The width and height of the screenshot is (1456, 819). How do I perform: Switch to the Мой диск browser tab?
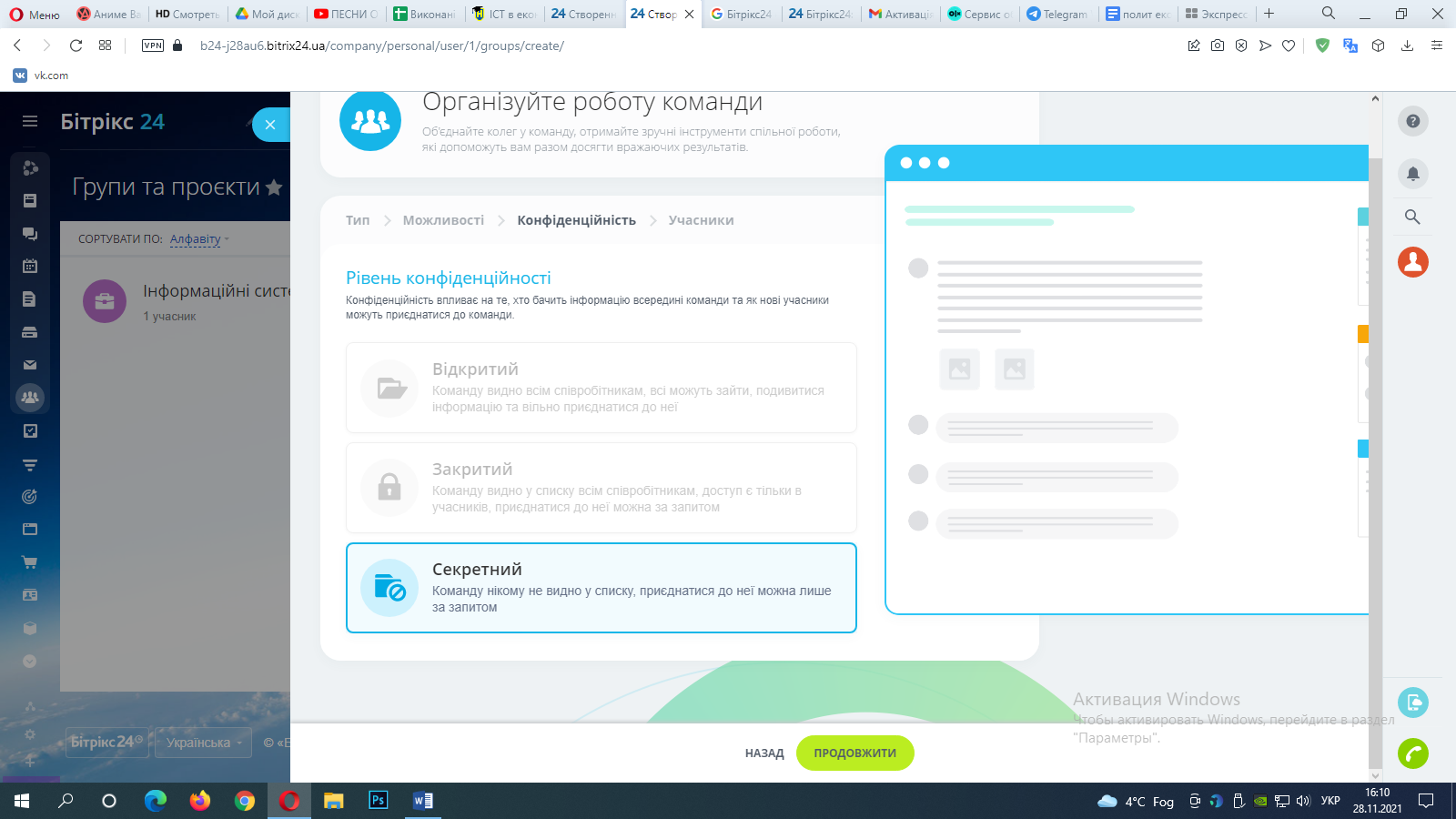click(268, 14)
